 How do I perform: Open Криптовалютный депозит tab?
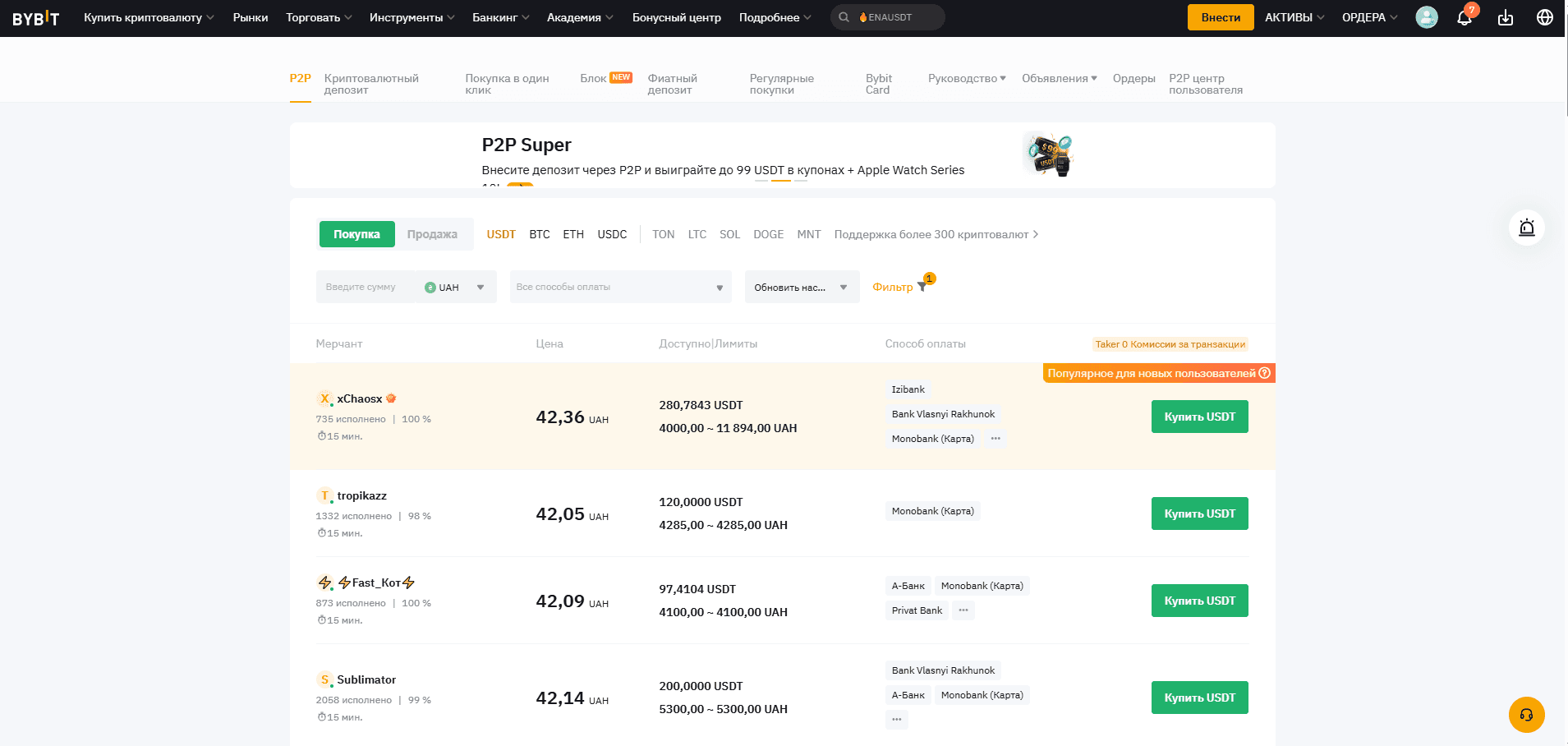371,84
